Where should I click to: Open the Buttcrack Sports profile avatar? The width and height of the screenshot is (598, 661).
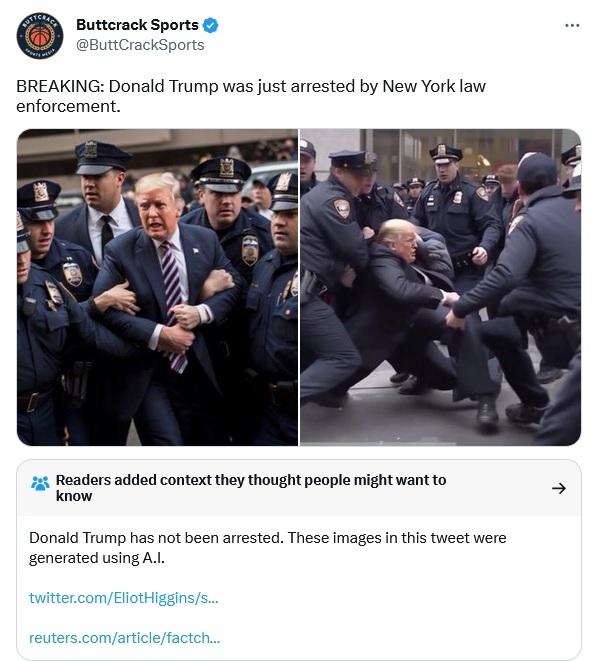click(40, 36)
